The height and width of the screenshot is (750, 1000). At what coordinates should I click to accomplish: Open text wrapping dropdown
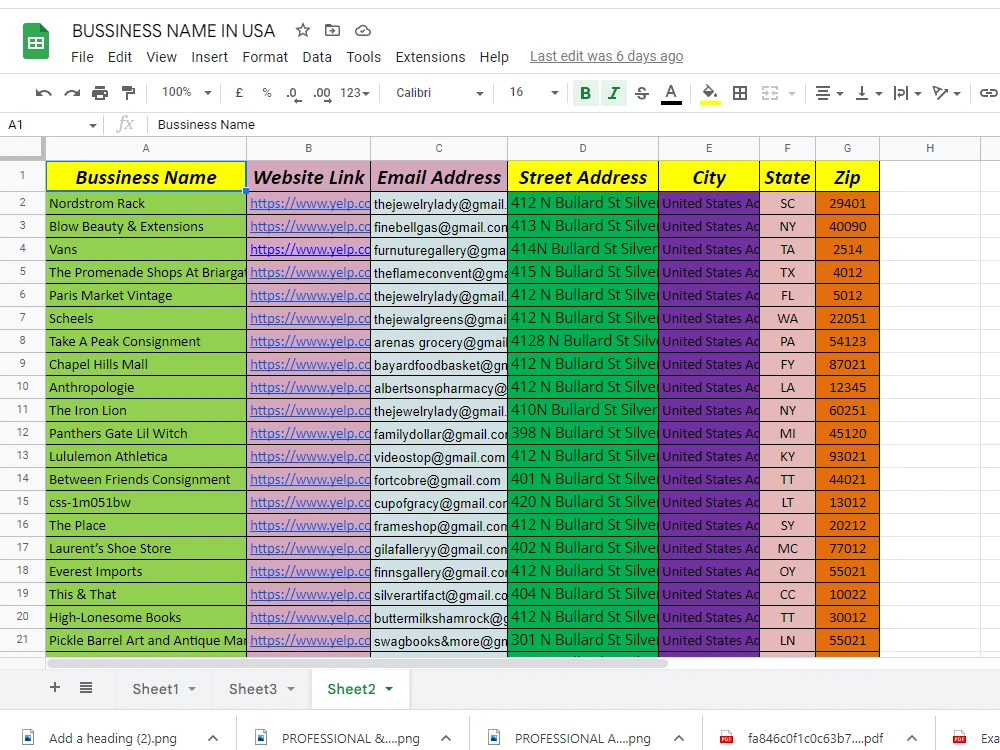[x=908, y=93]
